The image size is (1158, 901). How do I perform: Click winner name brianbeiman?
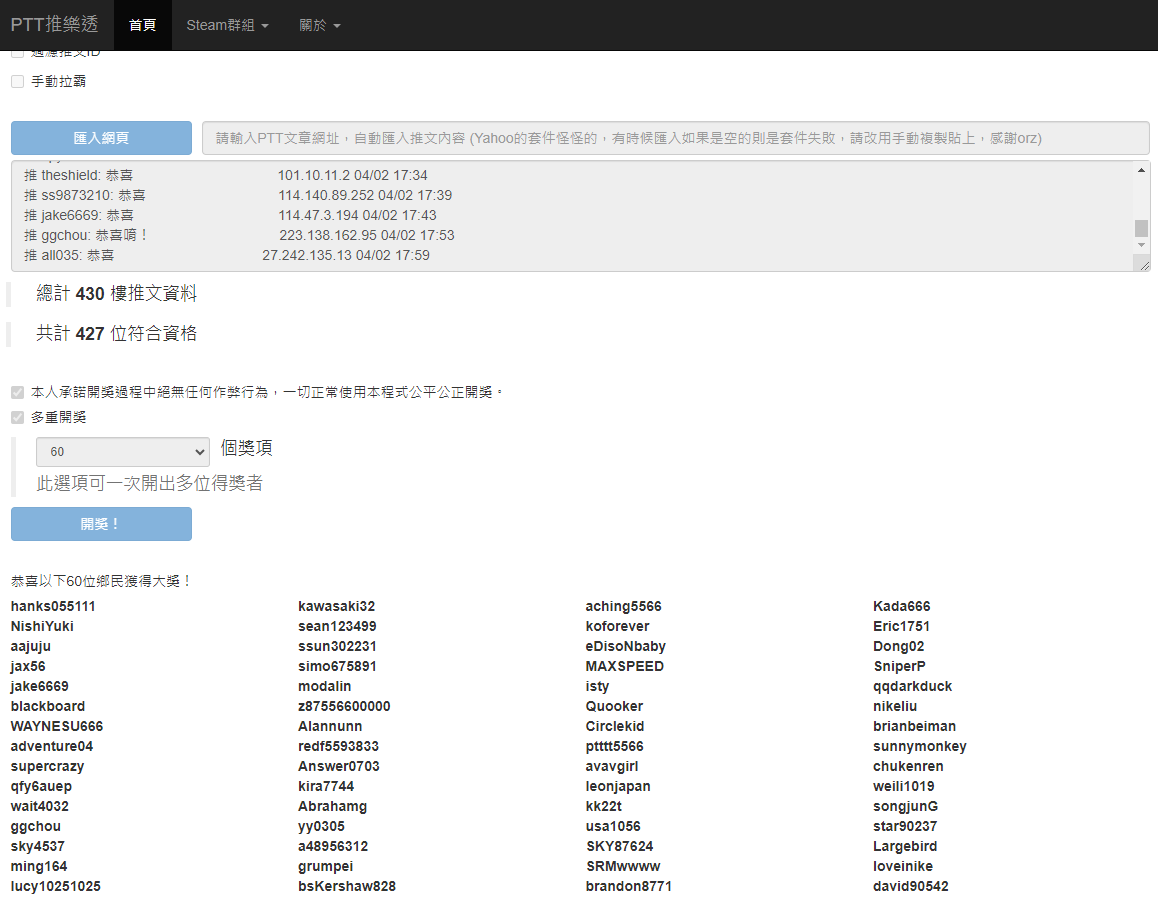click(914, 726)
